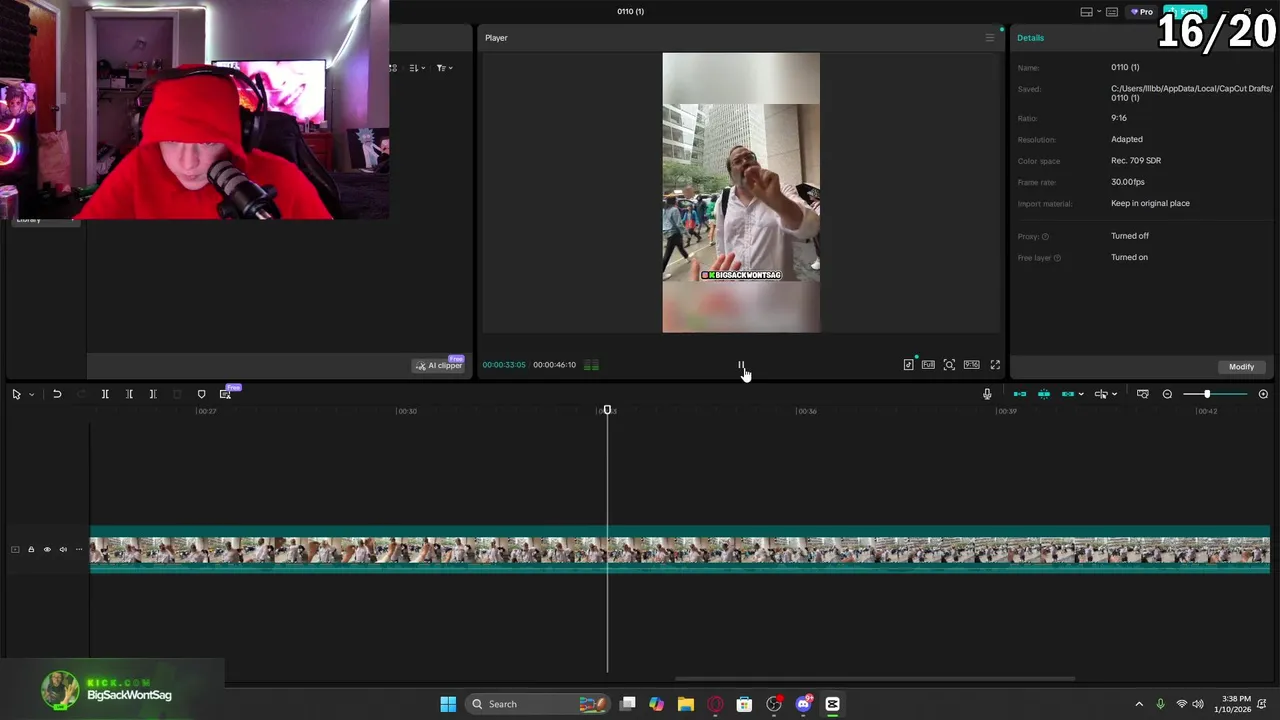
Task: Switch to the Details tab
Action: [x=1030, y=38]
